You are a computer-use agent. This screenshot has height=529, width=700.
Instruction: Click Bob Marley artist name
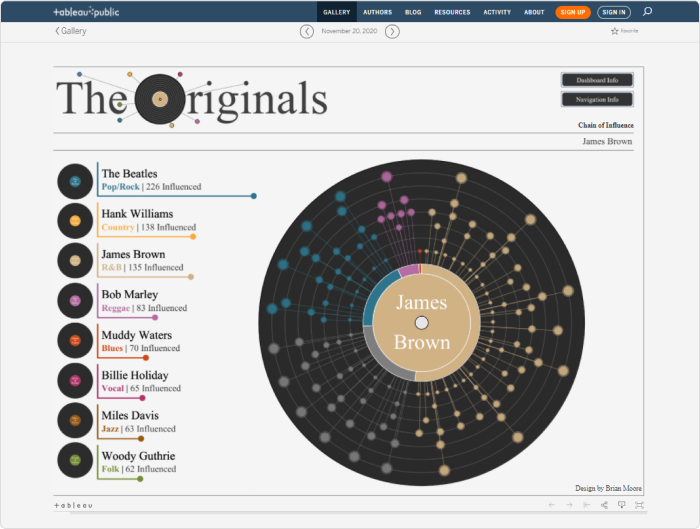(x=129, y=295)
